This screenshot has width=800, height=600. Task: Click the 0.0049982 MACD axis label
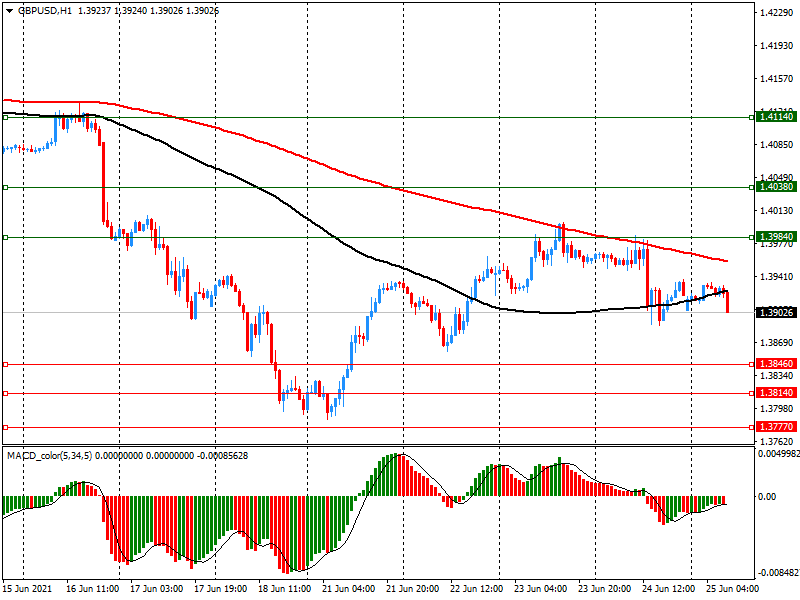pyautogui.click(x=779, y=454)
